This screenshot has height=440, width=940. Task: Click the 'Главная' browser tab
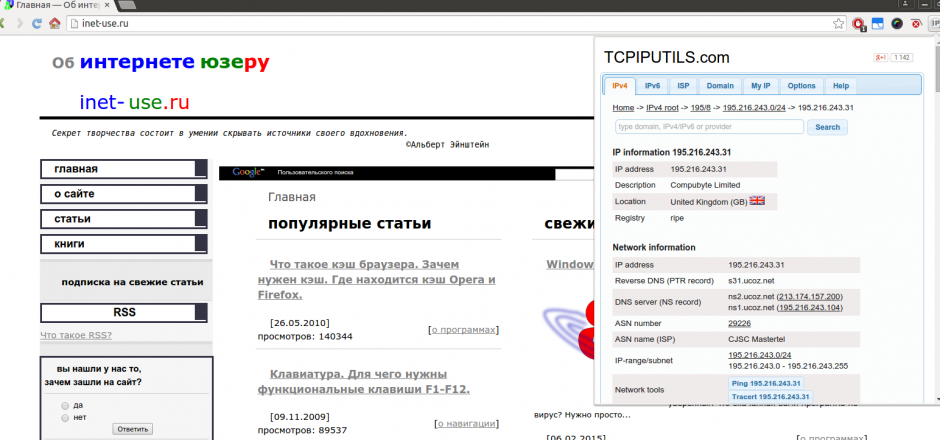click(x=56, y=5)
